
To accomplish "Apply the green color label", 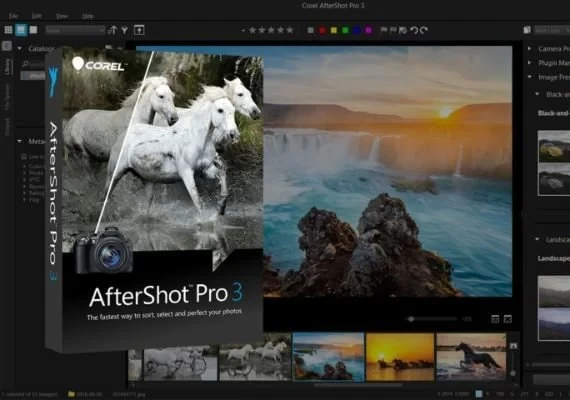I will pos(345,30).
